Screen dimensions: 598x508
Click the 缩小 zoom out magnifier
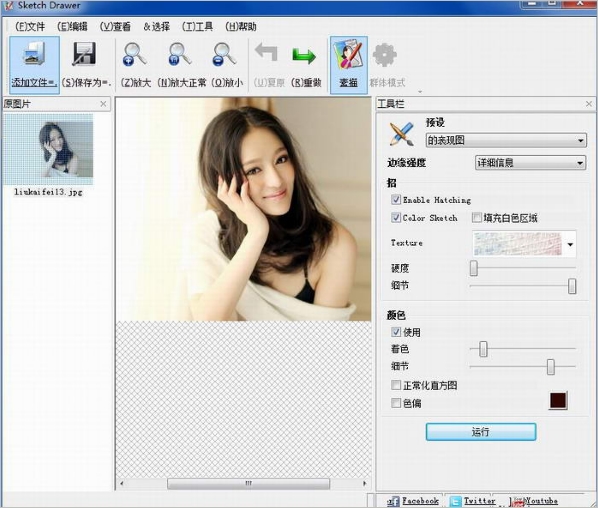pos(225,55)
